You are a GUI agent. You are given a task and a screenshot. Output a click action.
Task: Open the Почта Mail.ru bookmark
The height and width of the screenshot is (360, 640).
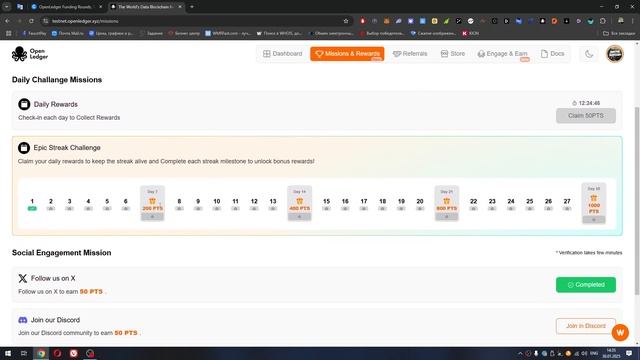coord(68,33)
